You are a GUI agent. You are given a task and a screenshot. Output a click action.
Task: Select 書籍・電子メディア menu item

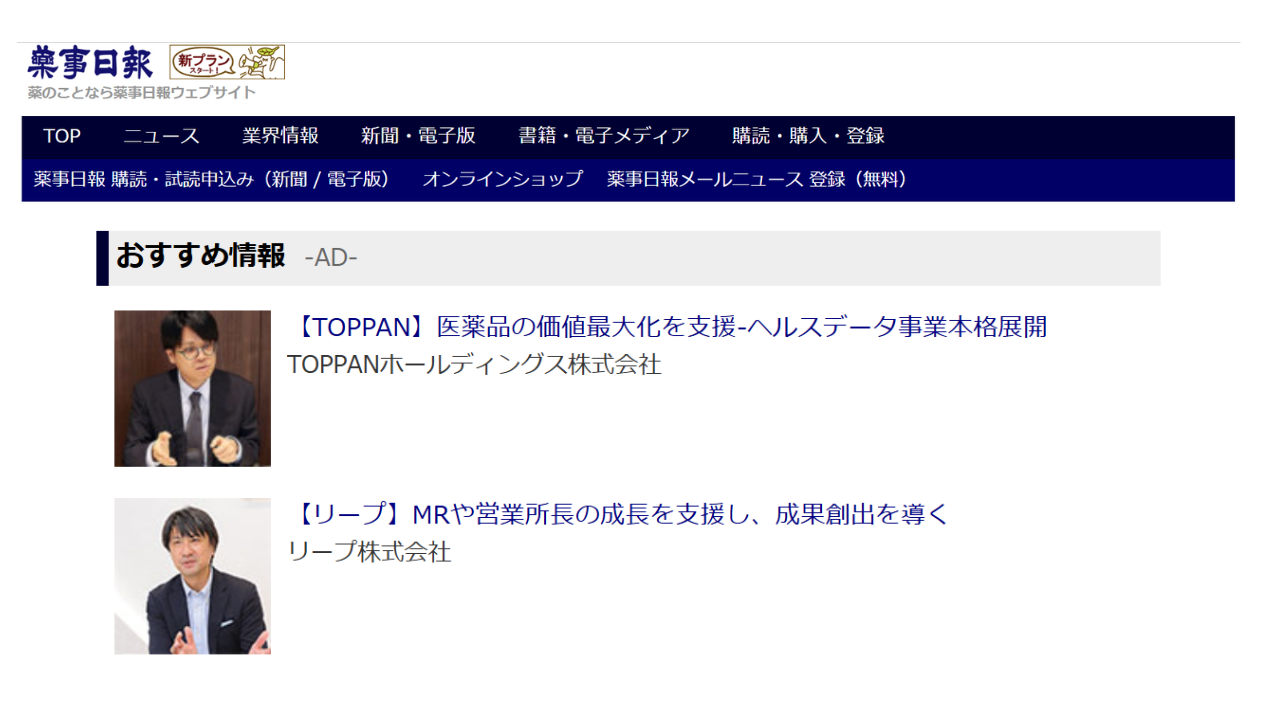click(603, 136)
